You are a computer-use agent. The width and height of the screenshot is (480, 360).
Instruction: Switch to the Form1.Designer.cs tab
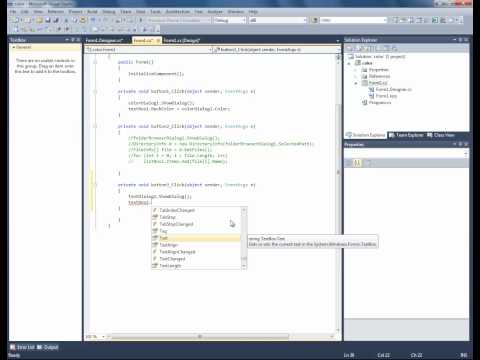pos(104,40)
